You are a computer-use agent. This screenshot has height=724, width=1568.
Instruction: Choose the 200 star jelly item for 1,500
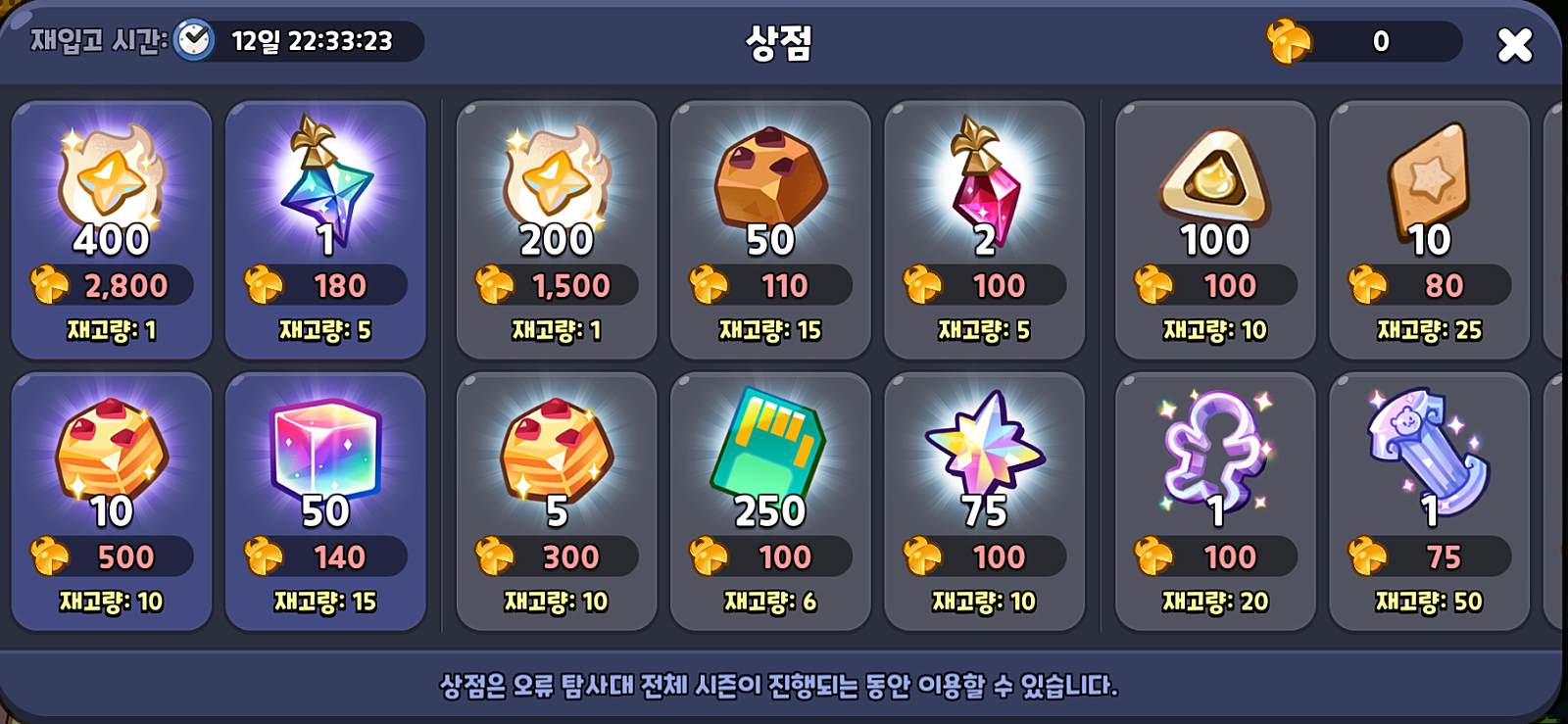coord(557,229)
